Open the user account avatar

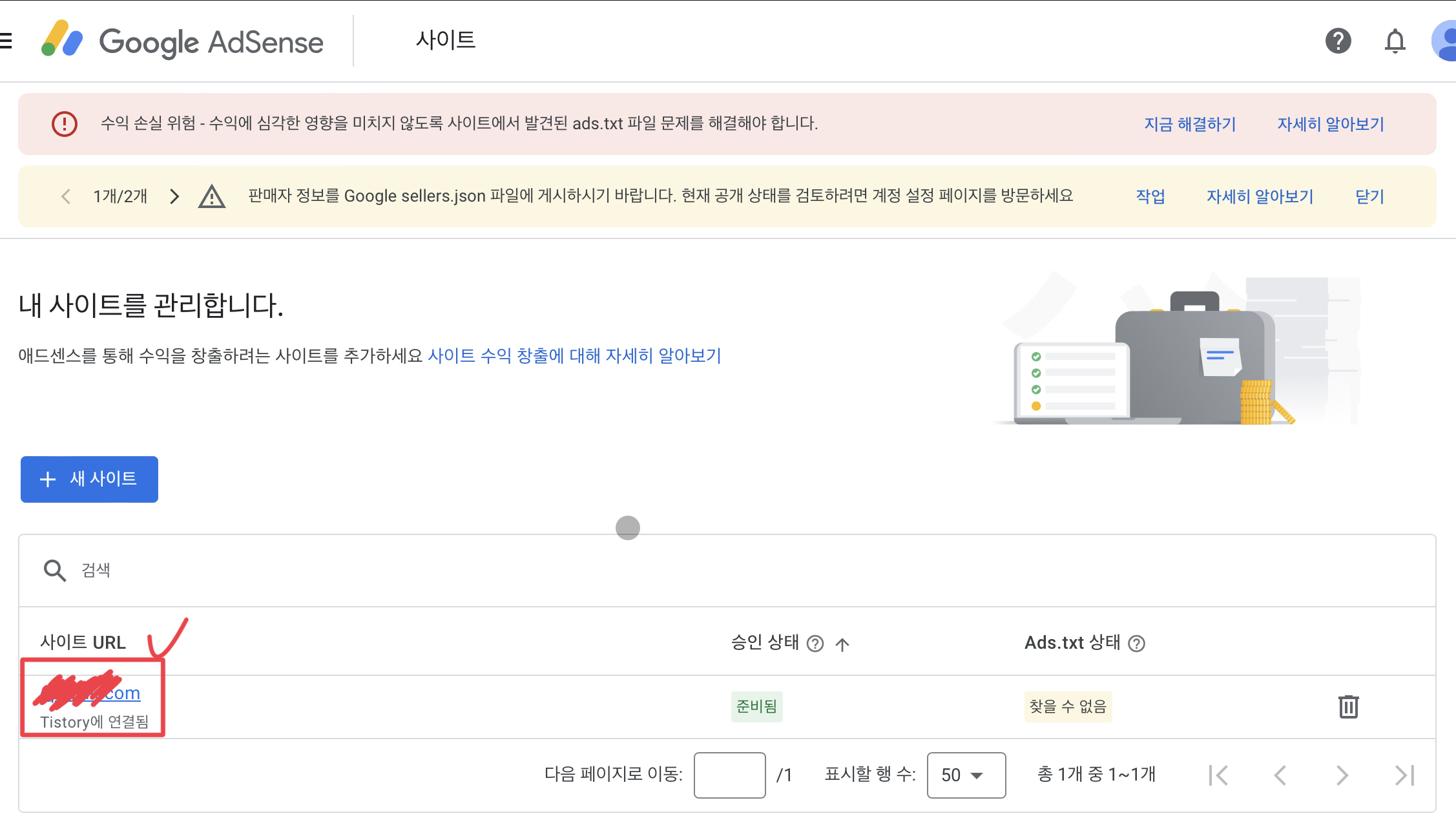(1446, 41)
